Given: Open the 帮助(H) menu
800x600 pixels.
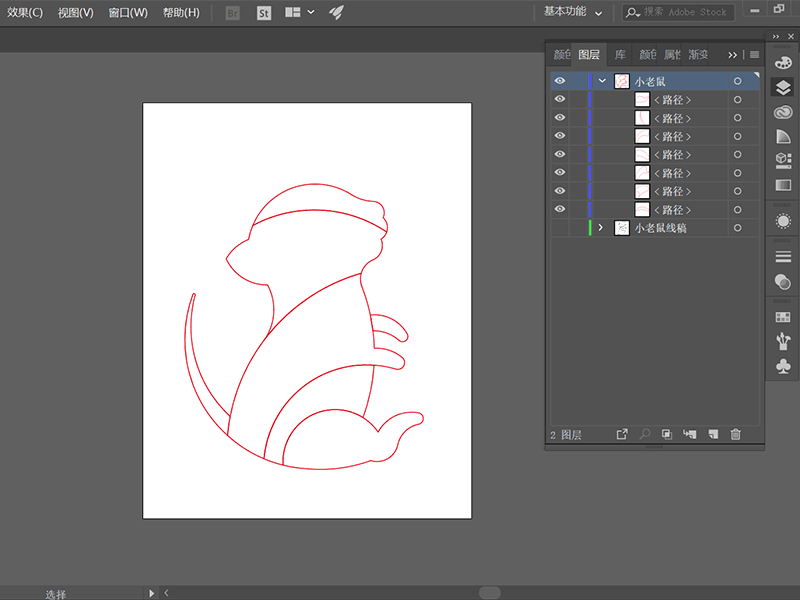Looking at the screenshot, I should pyautogui.click(x=181, y=13).
